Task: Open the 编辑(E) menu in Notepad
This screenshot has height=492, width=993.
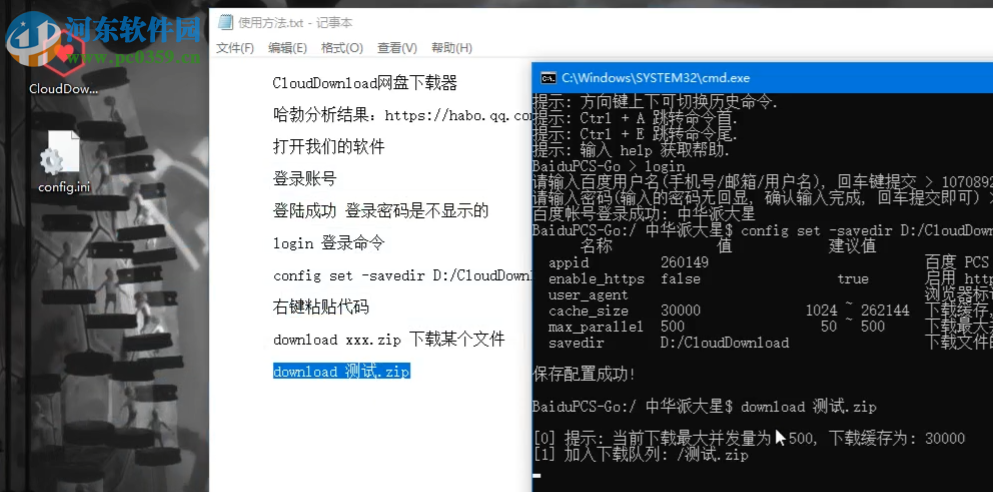Action: (288, 48)
